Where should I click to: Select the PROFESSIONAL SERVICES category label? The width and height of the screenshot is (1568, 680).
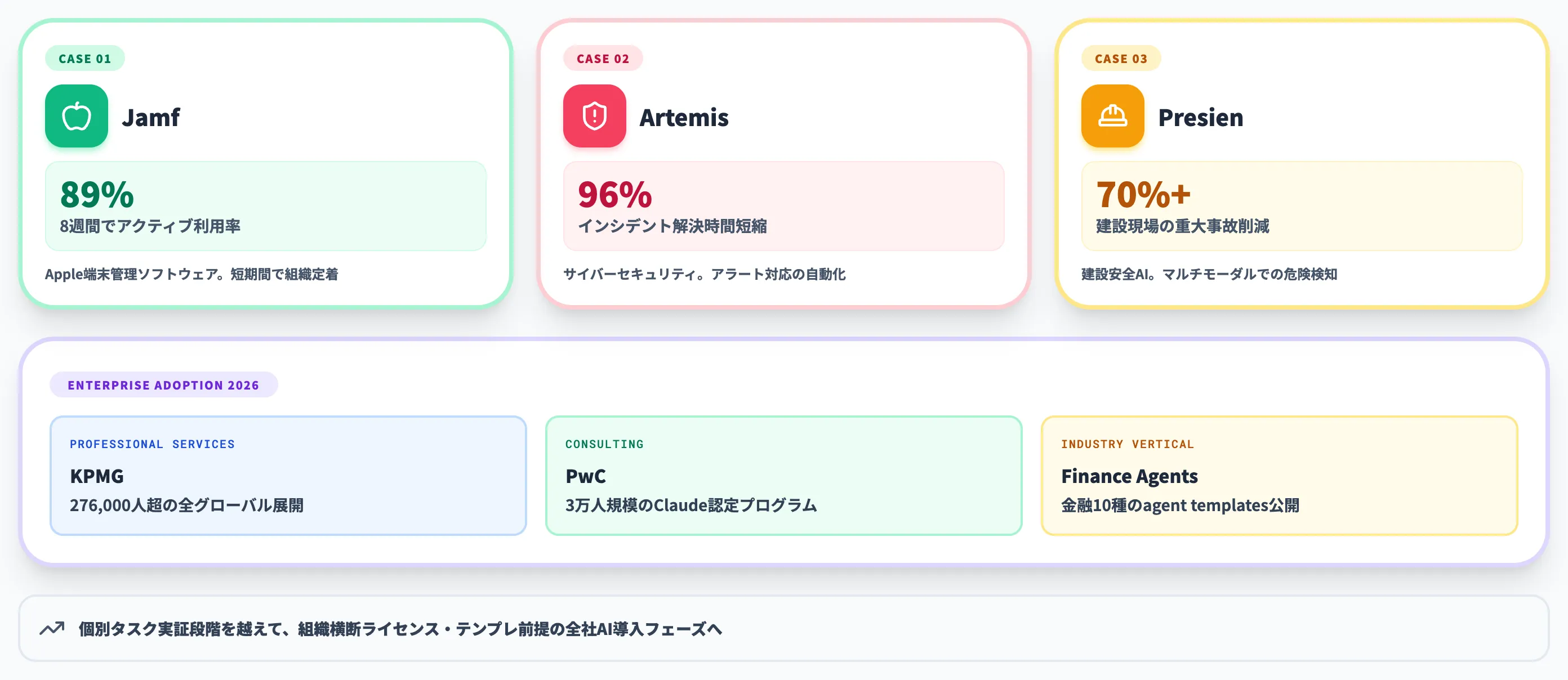pyautogui.click(x=152, y=444)
